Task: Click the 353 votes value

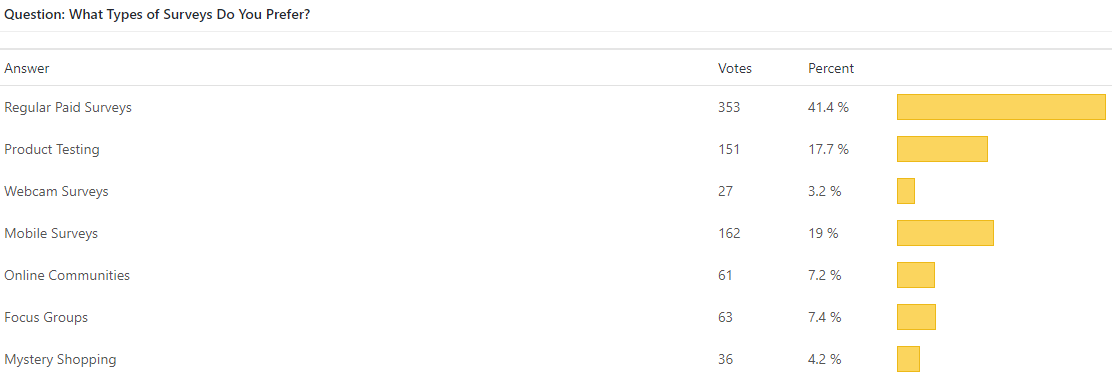Action: [729, 108]
